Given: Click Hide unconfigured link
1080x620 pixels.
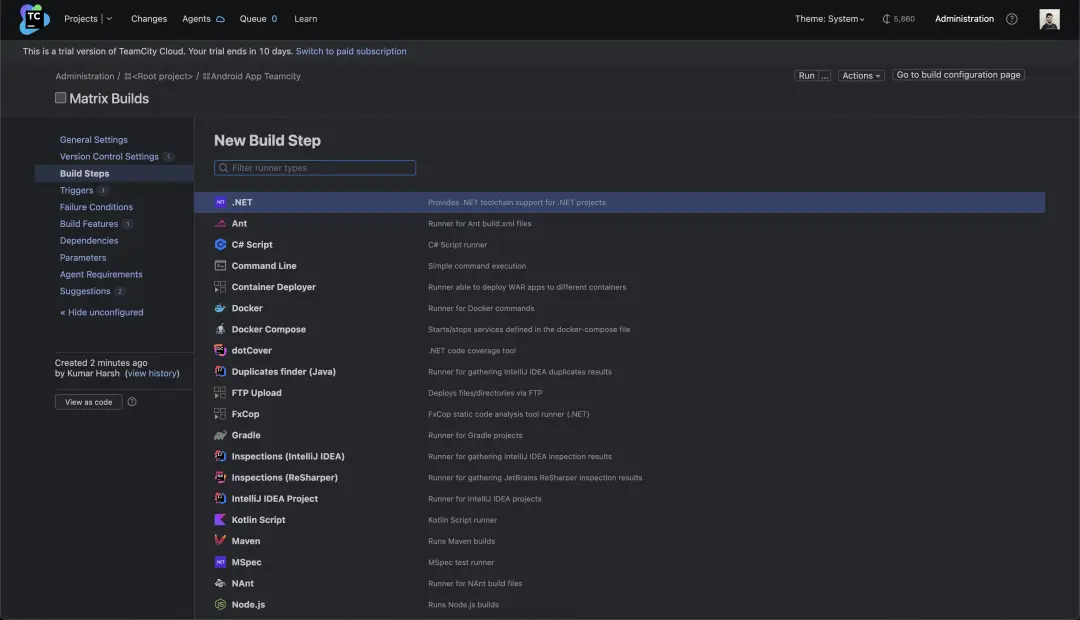Looking at the screenshot, I should (102, 312).
